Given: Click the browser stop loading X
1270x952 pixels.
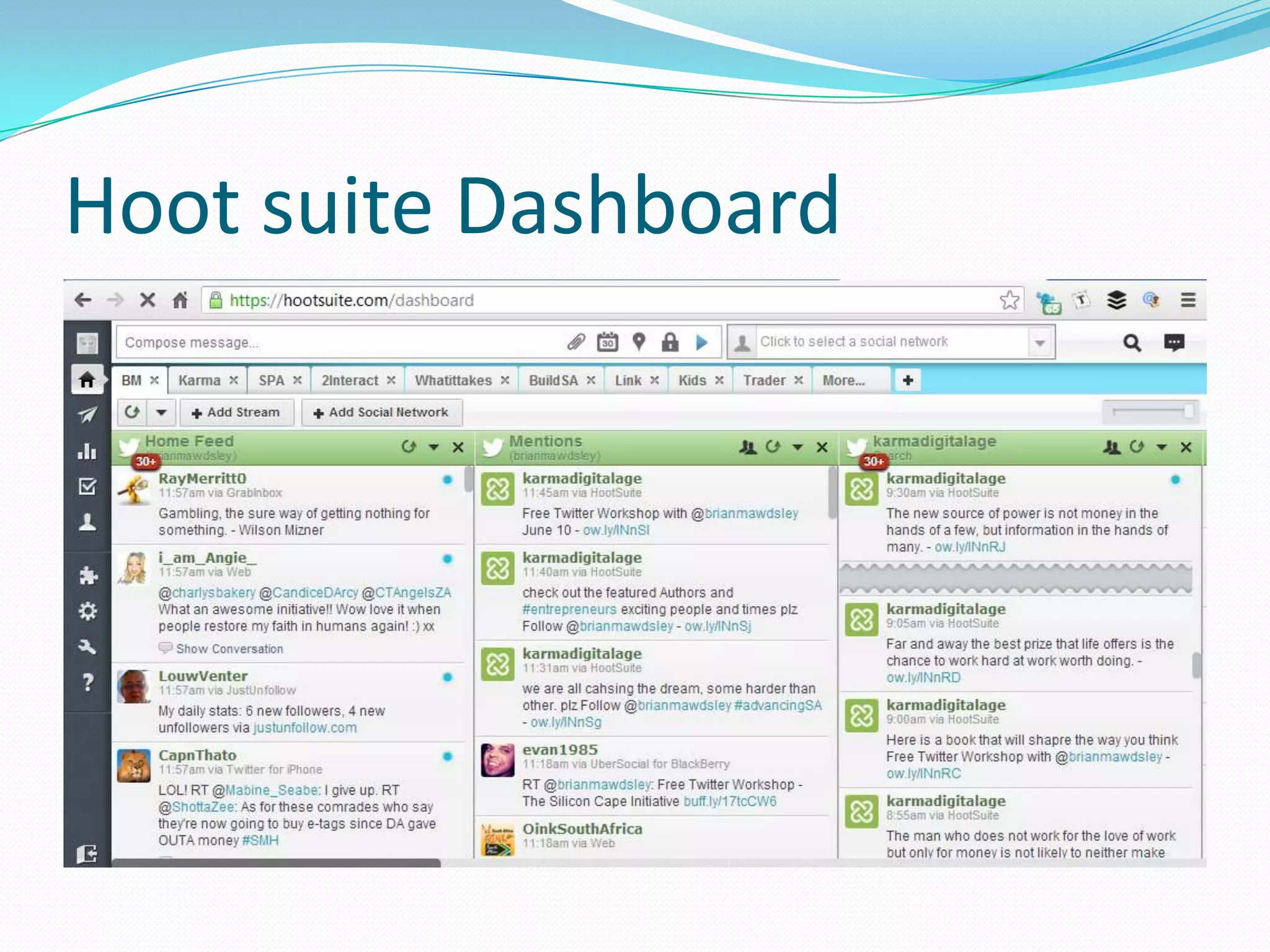Looking at the screenshot, I should [x=148, y=301].
